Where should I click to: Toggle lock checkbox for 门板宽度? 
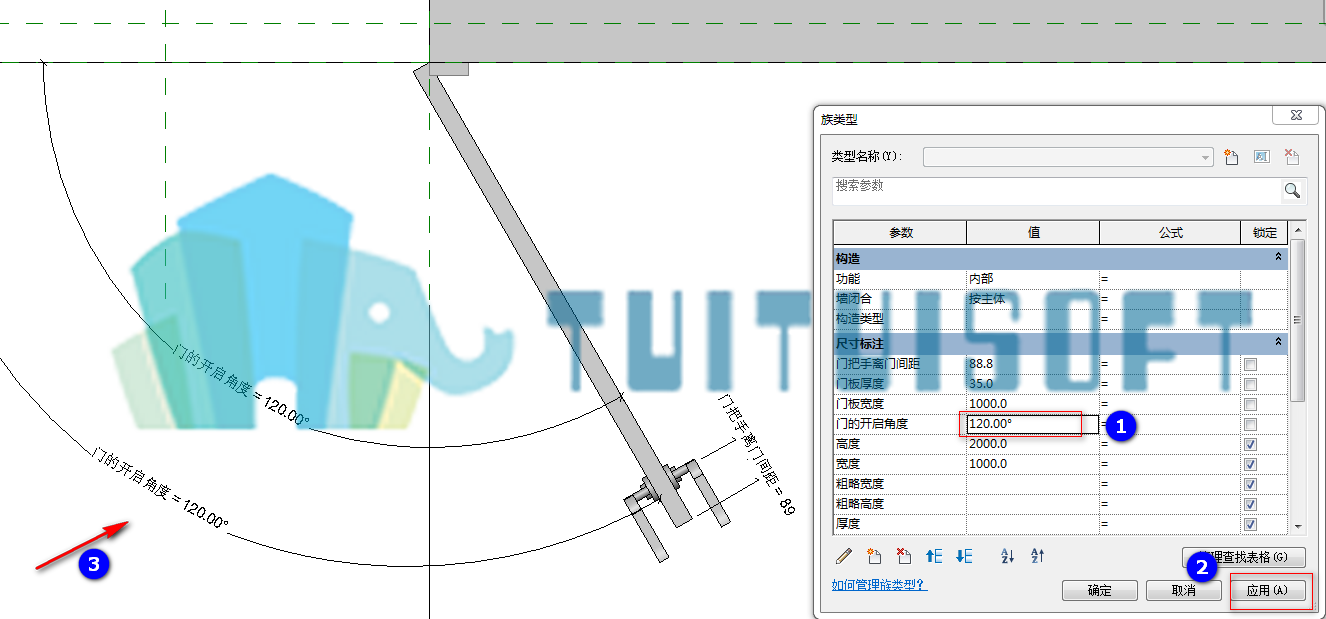(1250, 404)
